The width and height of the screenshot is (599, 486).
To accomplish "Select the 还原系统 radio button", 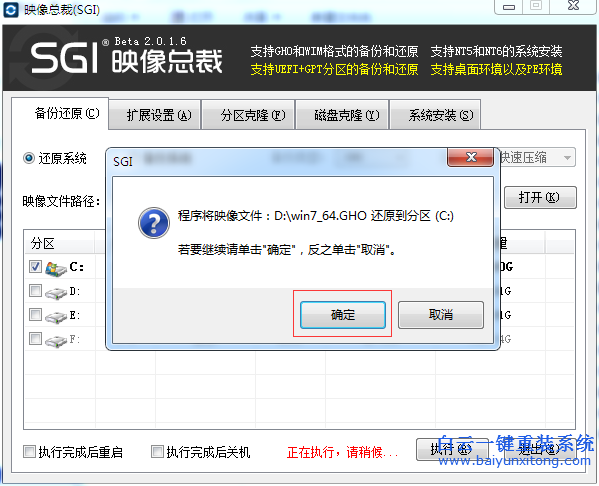I will click(x=29, y=158).
